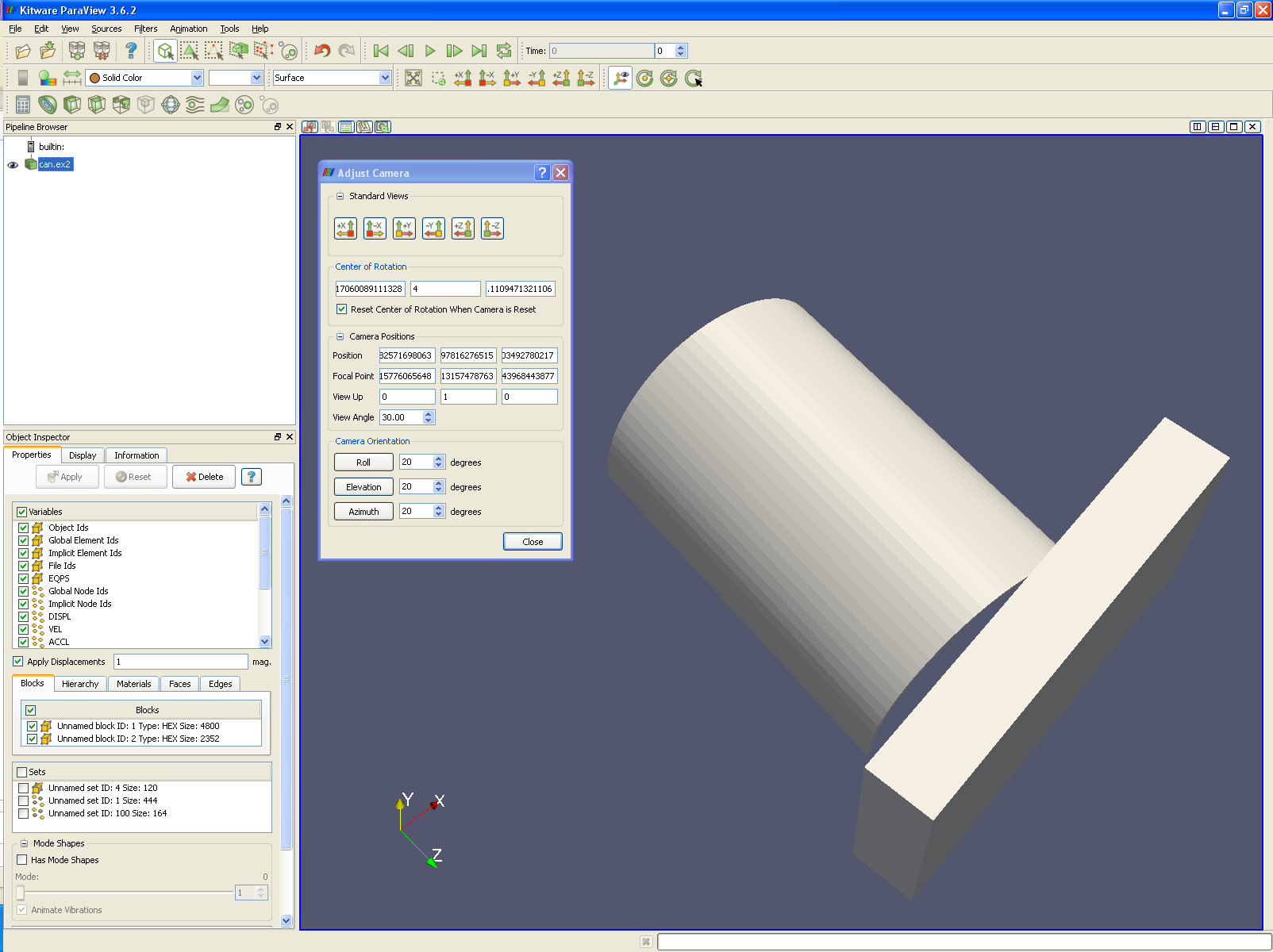Open the Calculator filter icon
Image resolution: width=1273 pixels, height=952 pixels.
23,105
